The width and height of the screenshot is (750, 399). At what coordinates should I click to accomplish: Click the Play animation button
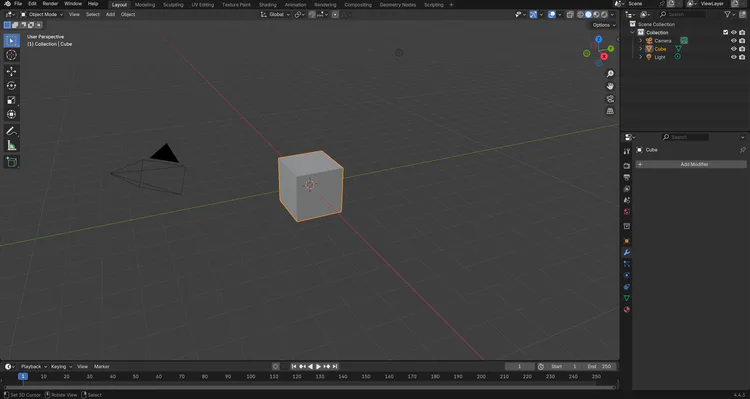coord(318,366)
